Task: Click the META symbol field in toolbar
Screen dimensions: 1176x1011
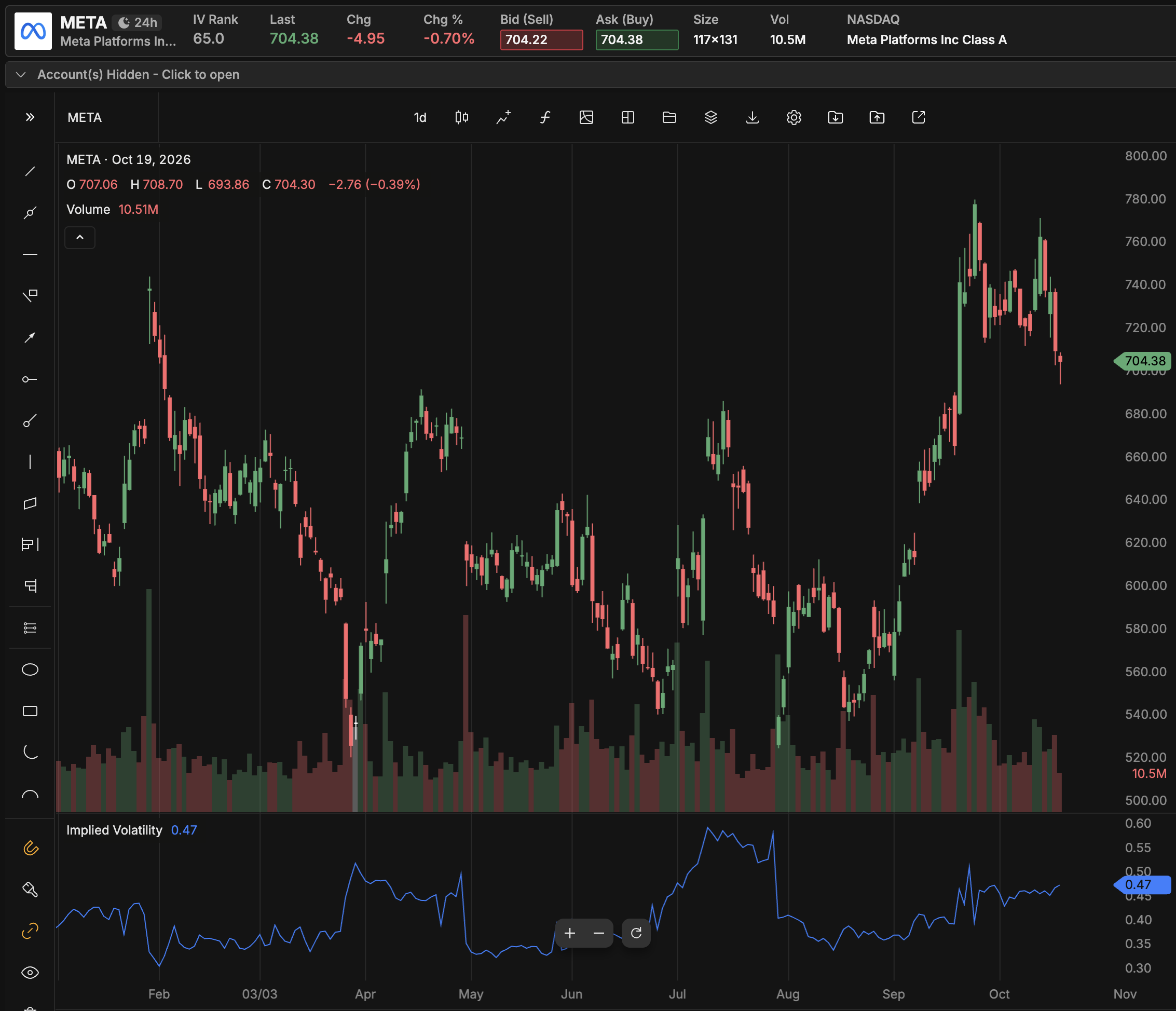Action: [107, 117]
